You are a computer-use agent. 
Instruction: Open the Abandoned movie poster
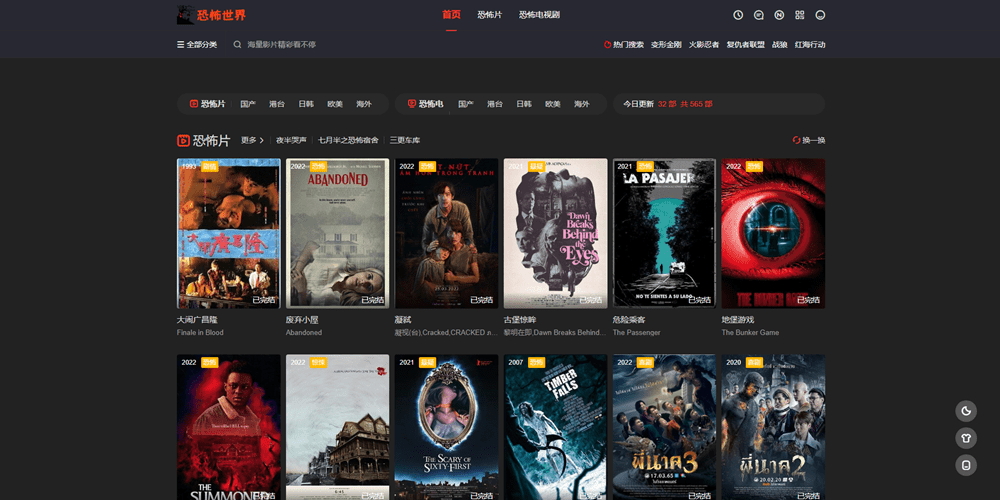coord(337,233)
